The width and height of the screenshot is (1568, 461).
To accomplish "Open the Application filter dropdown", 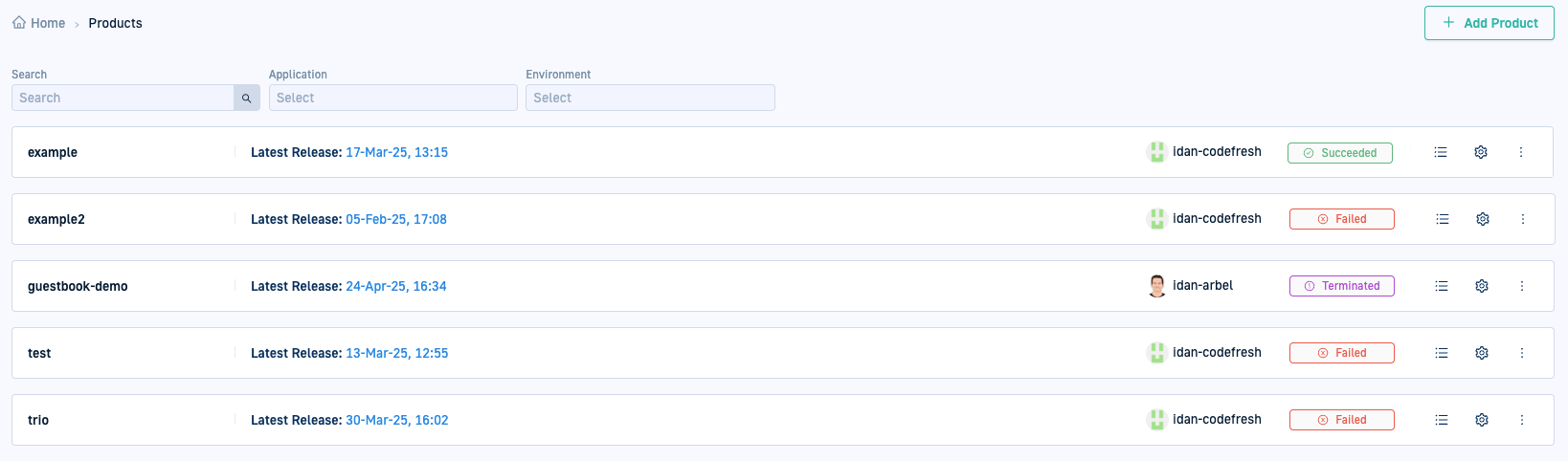I will tap(392, 98).
